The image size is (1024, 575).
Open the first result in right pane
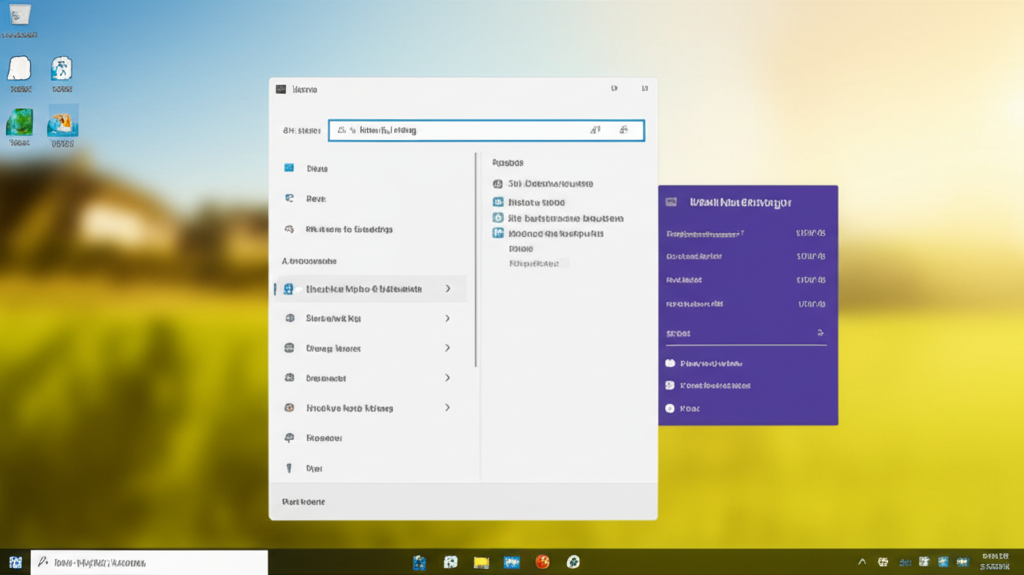(x=550, y=184)
